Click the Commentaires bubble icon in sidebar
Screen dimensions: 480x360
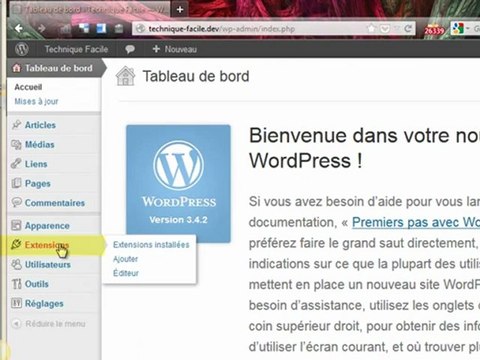16,202
